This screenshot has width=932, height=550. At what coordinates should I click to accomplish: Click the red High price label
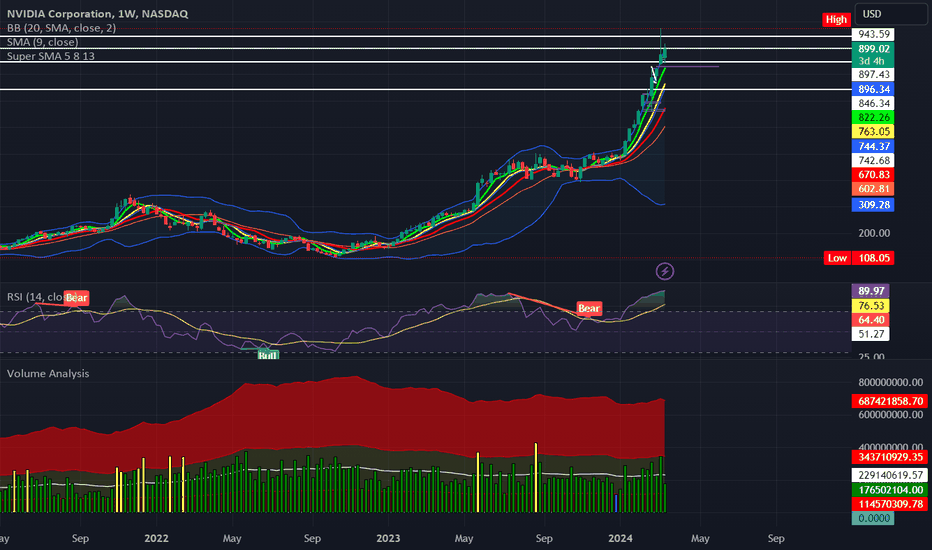[x=836, y=20]
